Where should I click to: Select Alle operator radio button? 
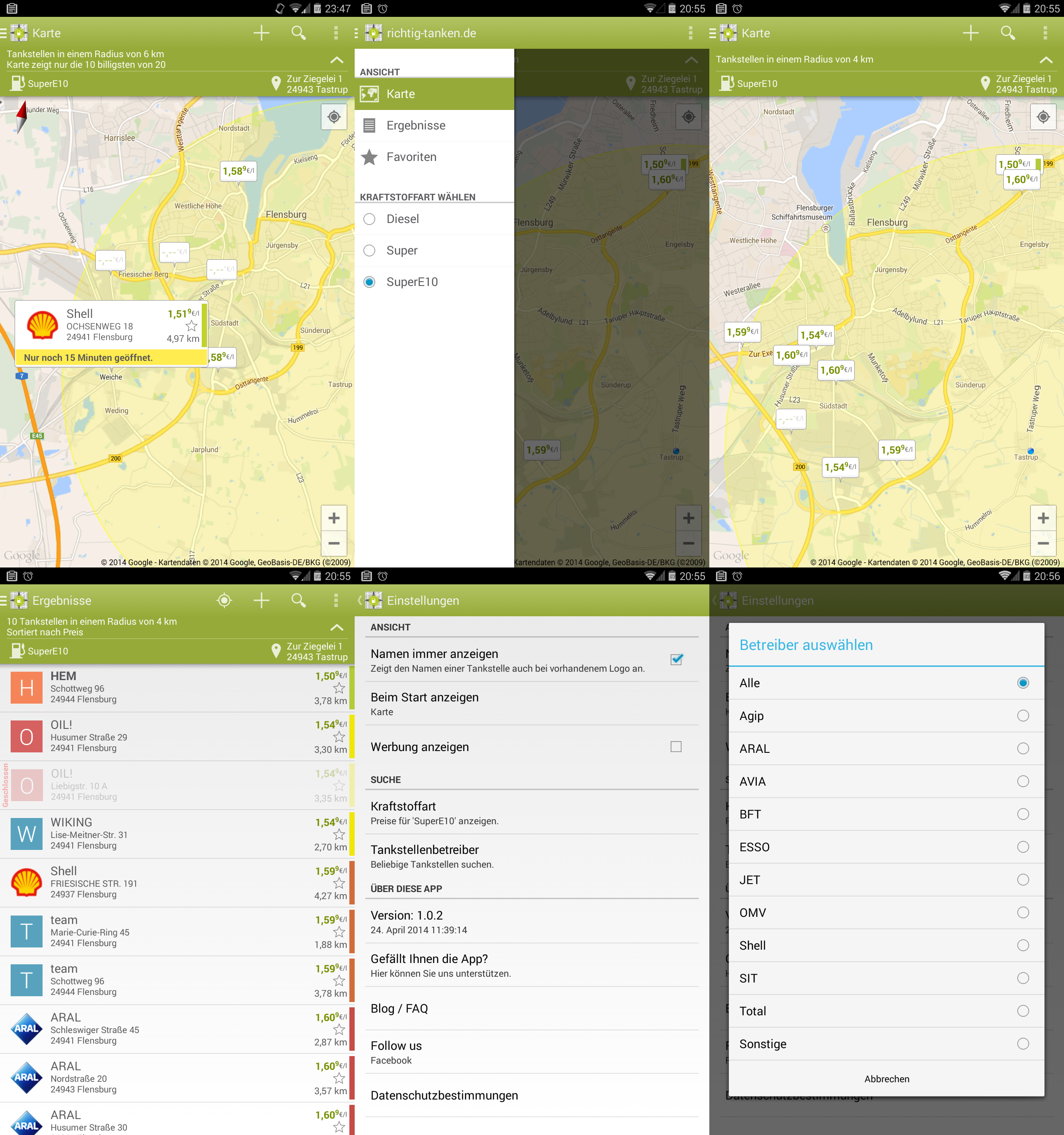(1023, 683)
